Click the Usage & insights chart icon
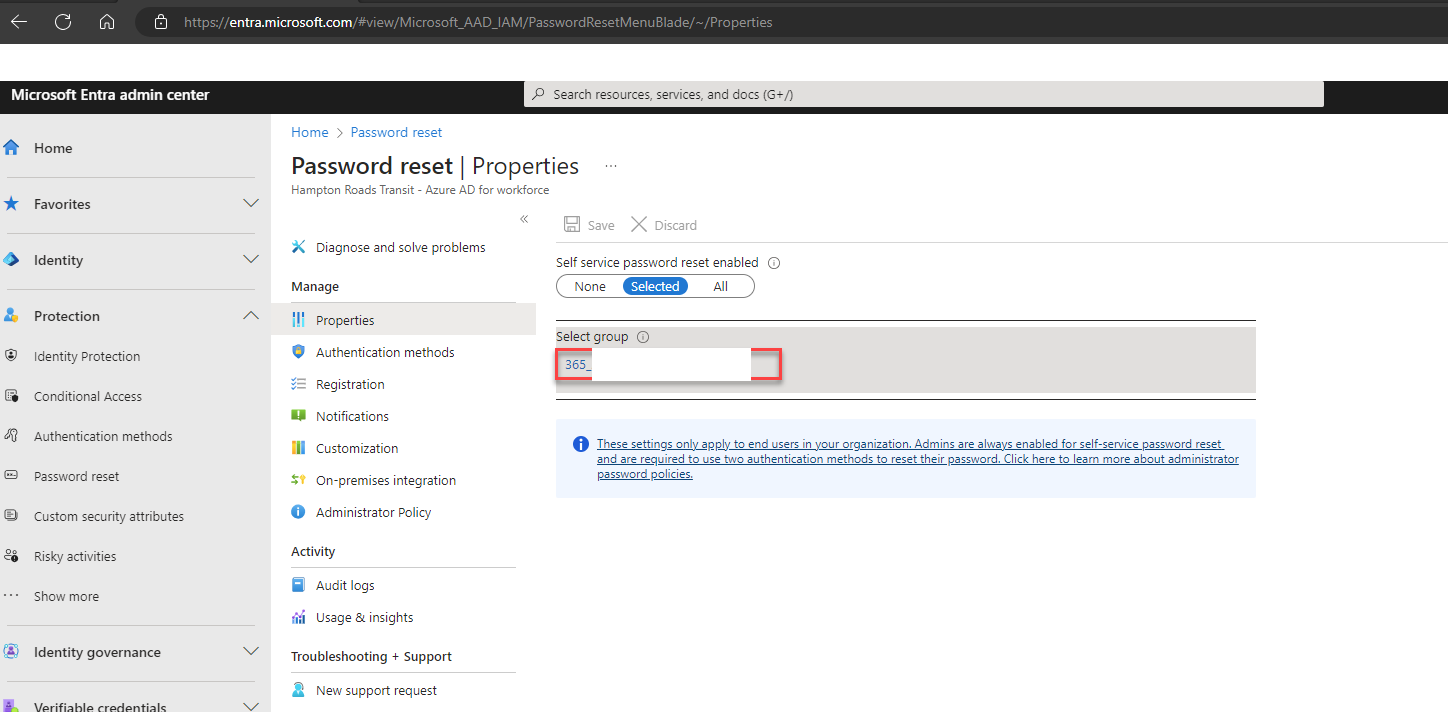This screenshot has height=712, width=1455. pyautogui.click(x=298, y=617)
